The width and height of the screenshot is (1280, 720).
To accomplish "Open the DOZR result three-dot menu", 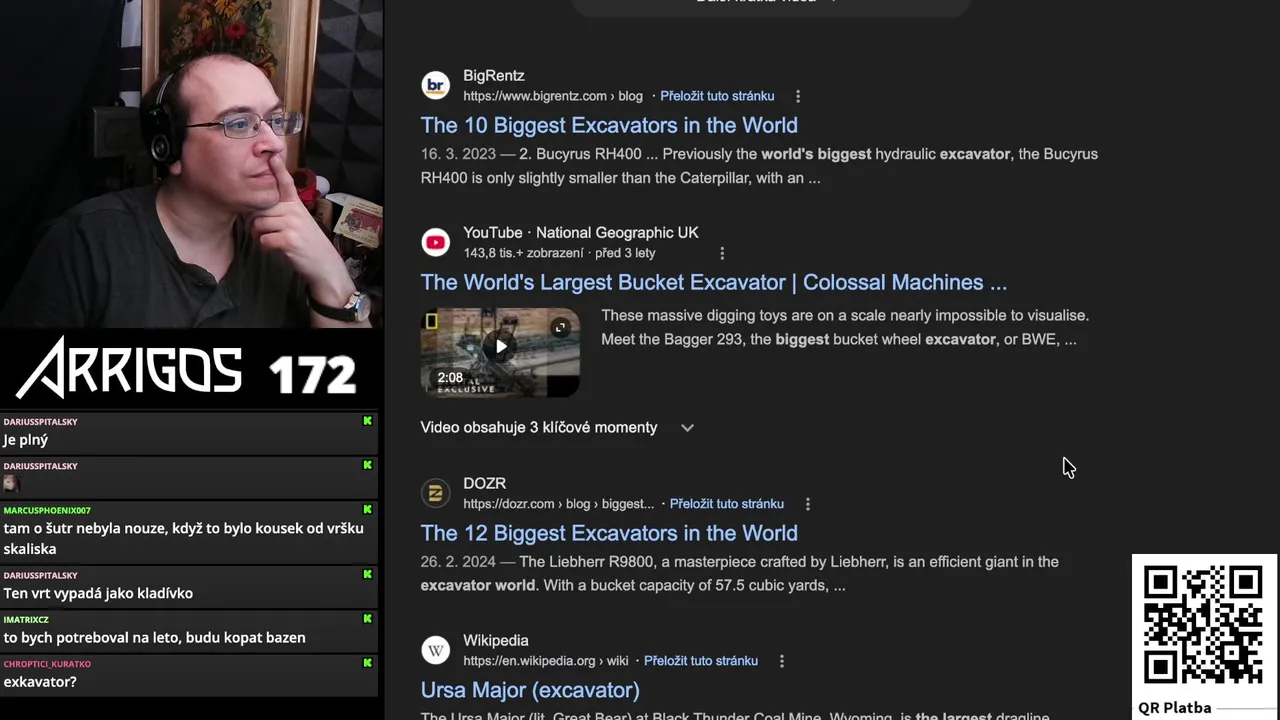I will click(808, 505).
